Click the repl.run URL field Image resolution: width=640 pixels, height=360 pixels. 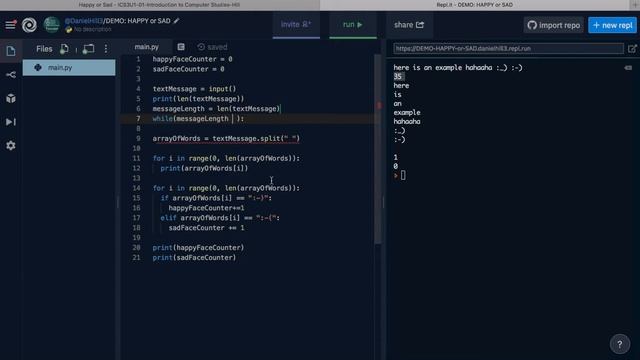point(508,49)
